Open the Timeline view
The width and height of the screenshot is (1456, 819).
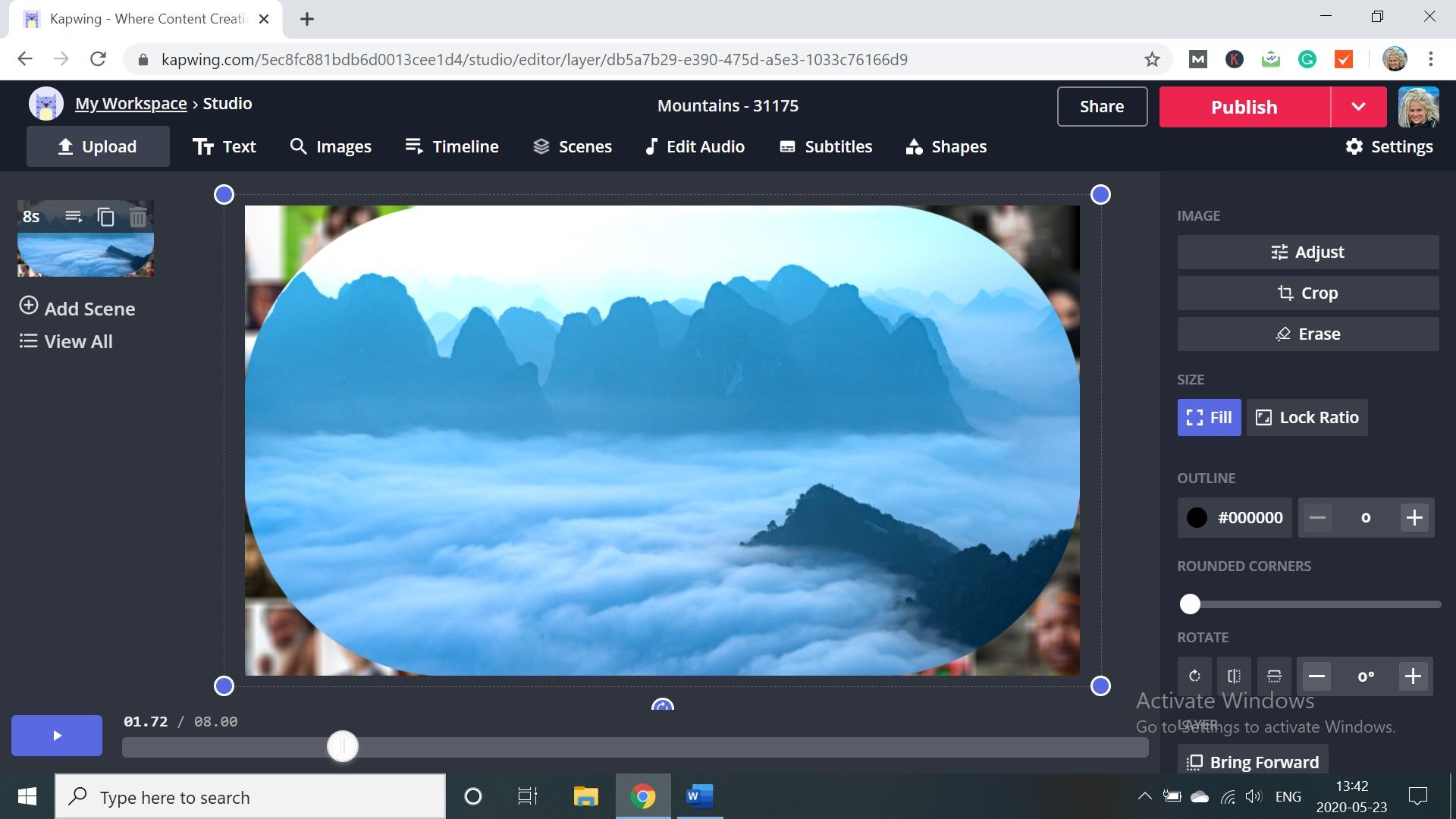pos(451,146)
